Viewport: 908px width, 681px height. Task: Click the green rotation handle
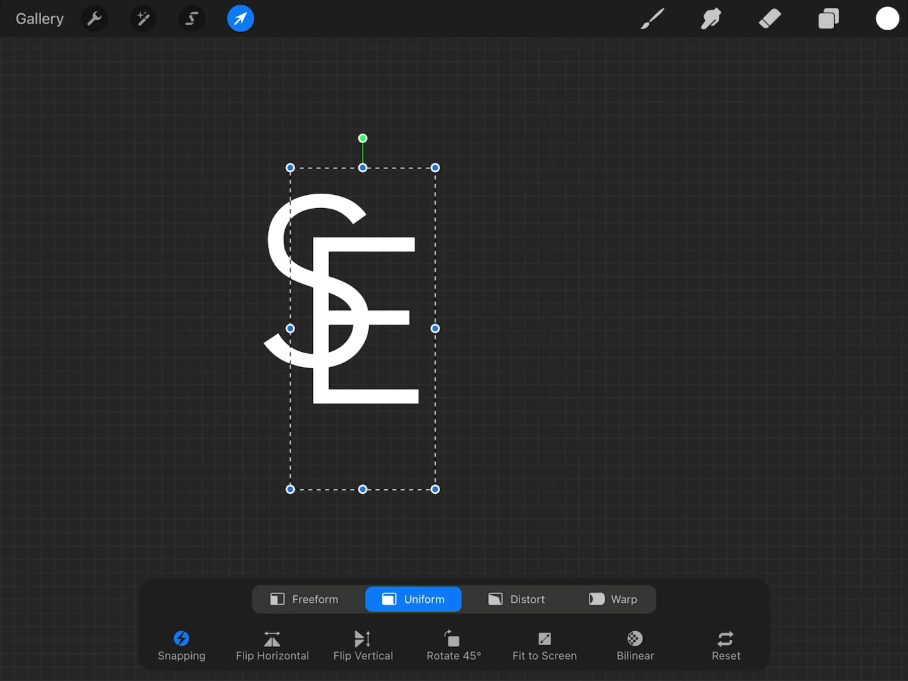coord(363,138)
